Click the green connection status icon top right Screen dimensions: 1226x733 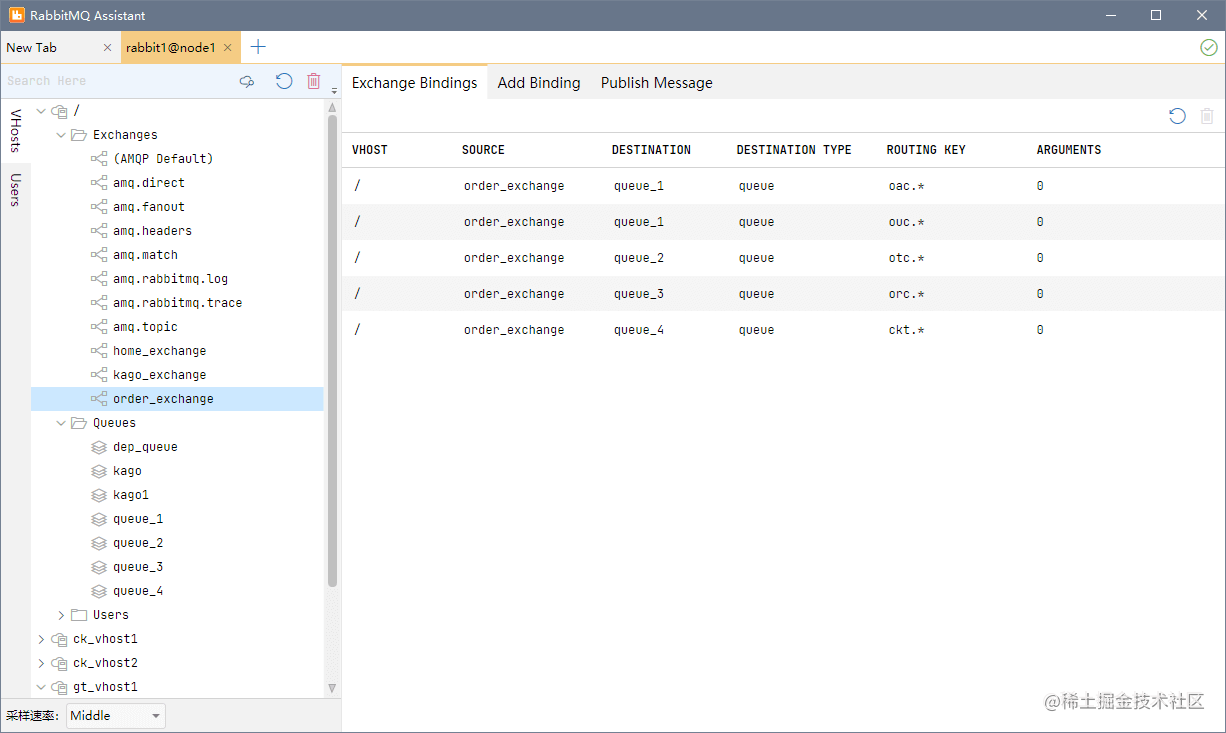1209,47
